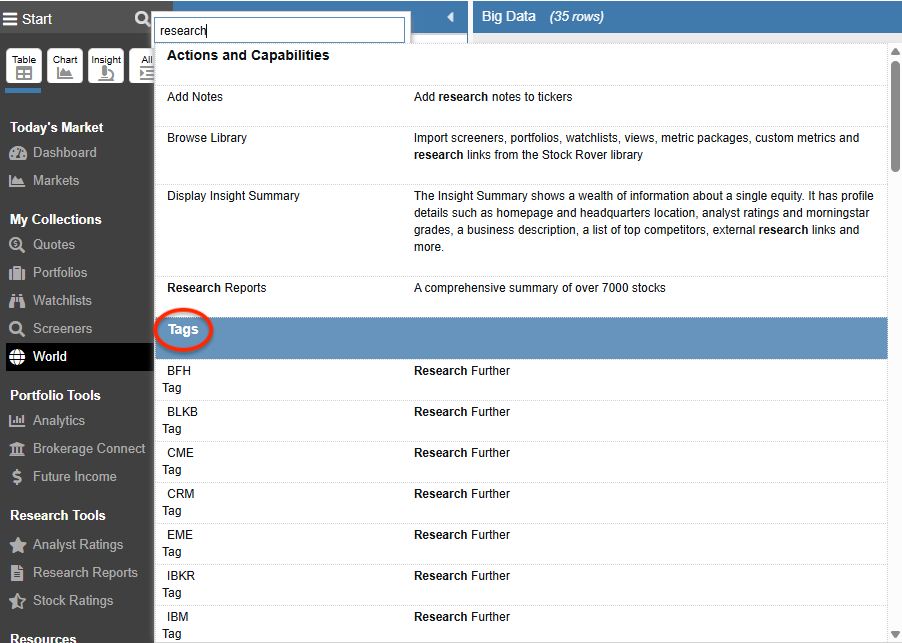
Task: Open Dashboard in the sidebar
Action: point(64,153)
